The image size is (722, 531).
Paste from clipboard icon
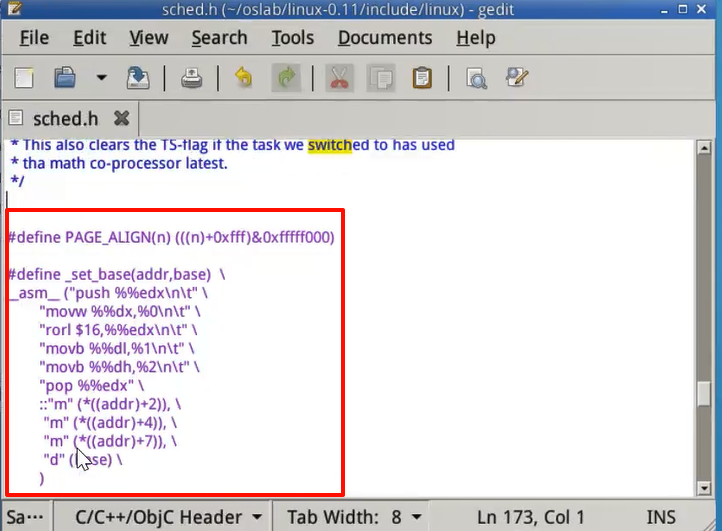(x=423, y=77)
